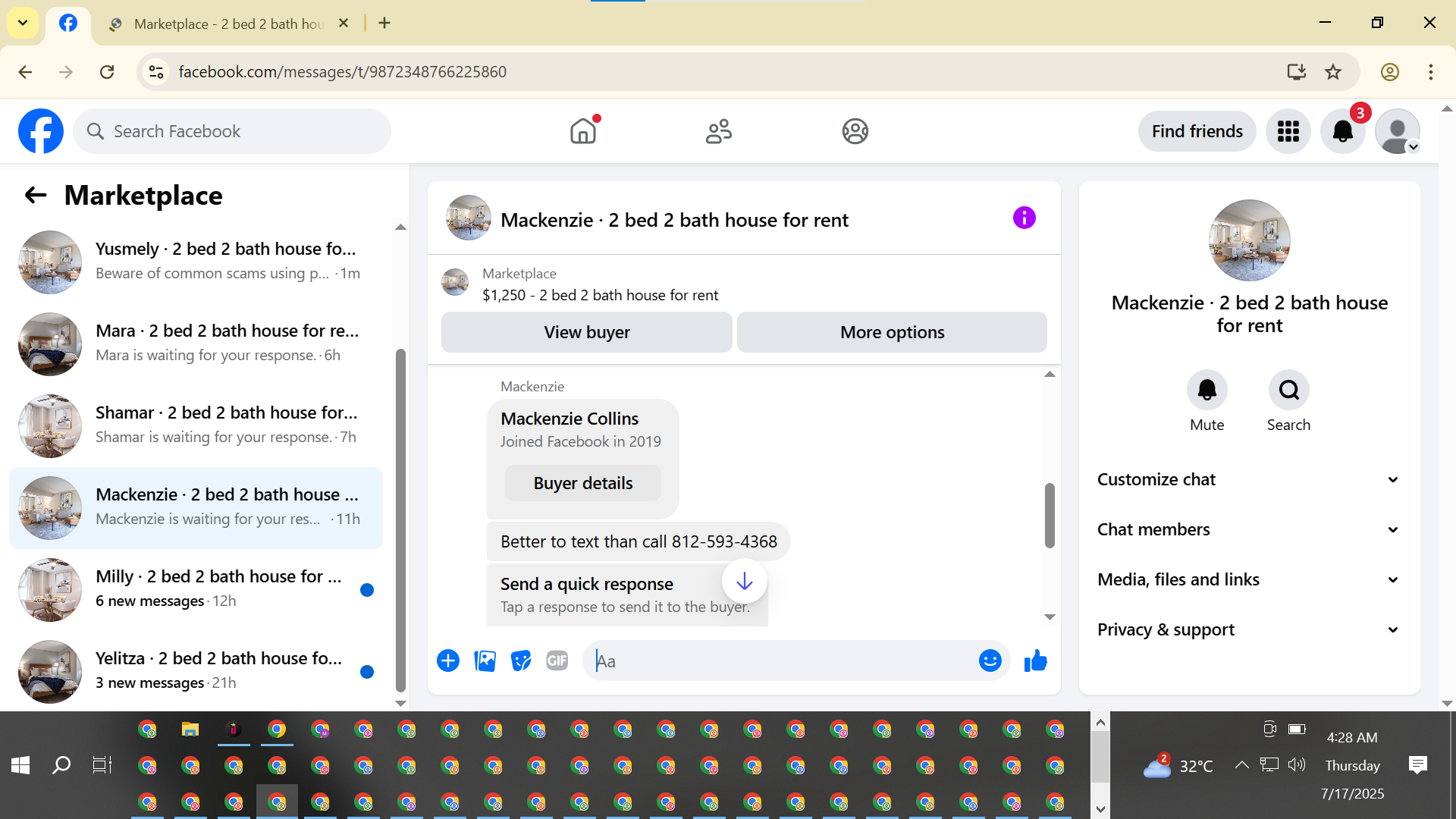Open the notifications bell with badge
1456x819 pixels.
click(1342, 131)
